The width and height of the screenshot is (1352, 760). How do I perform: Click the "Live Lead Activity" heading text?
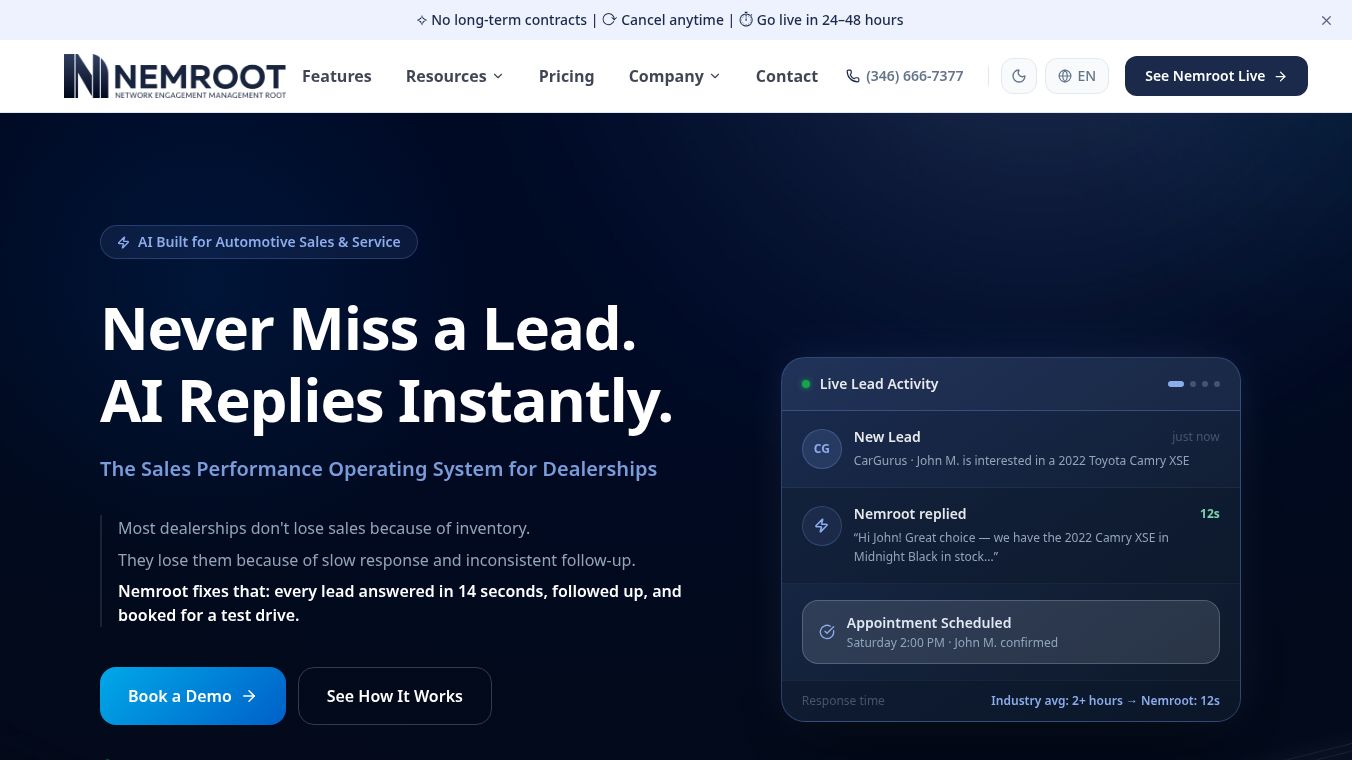(879, 384)
